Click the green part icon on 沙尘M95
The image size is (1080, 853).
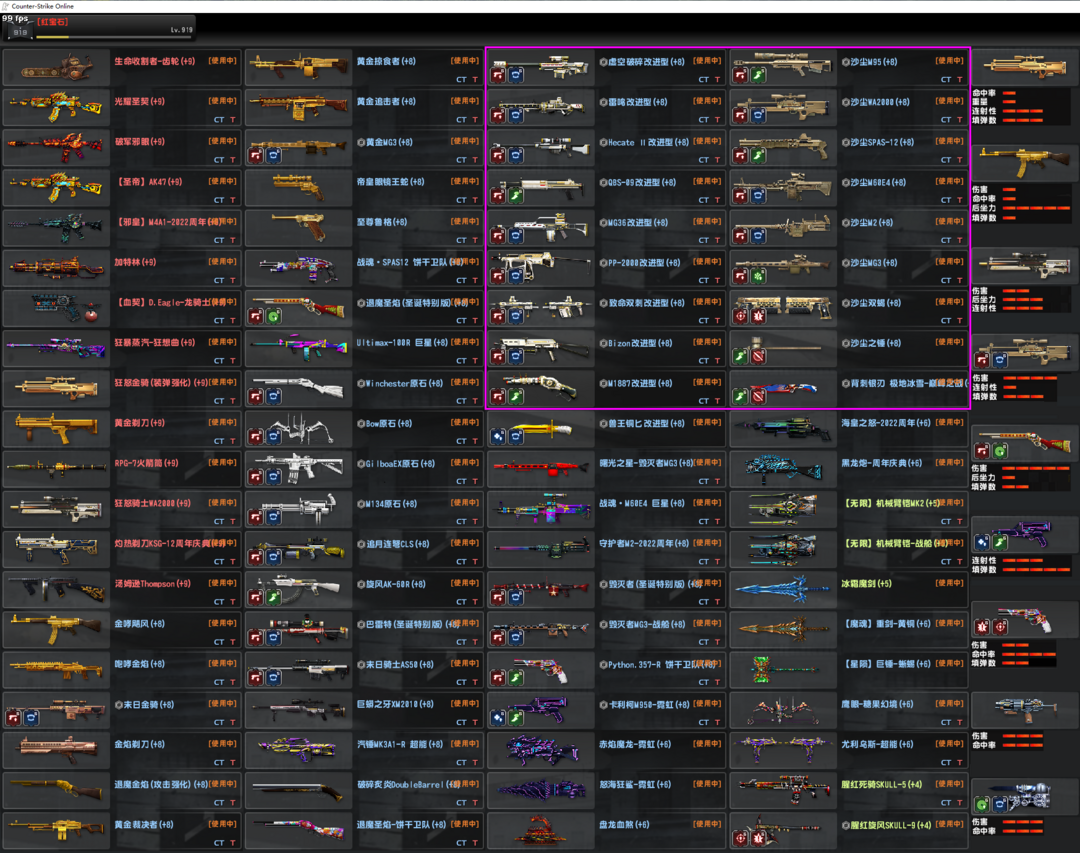pos(758,75)
